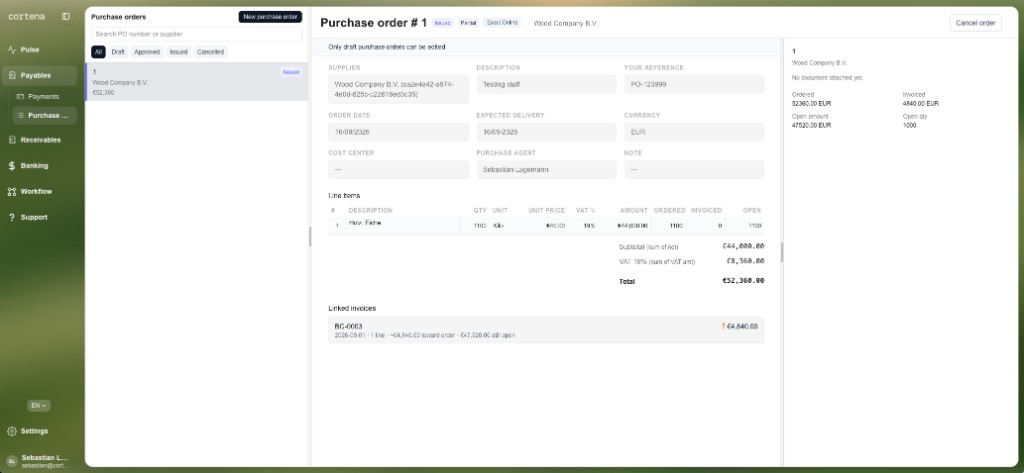Screen dimensions: 1024x473
Task: Click the Currency field EUR
Action: point(694,132)
